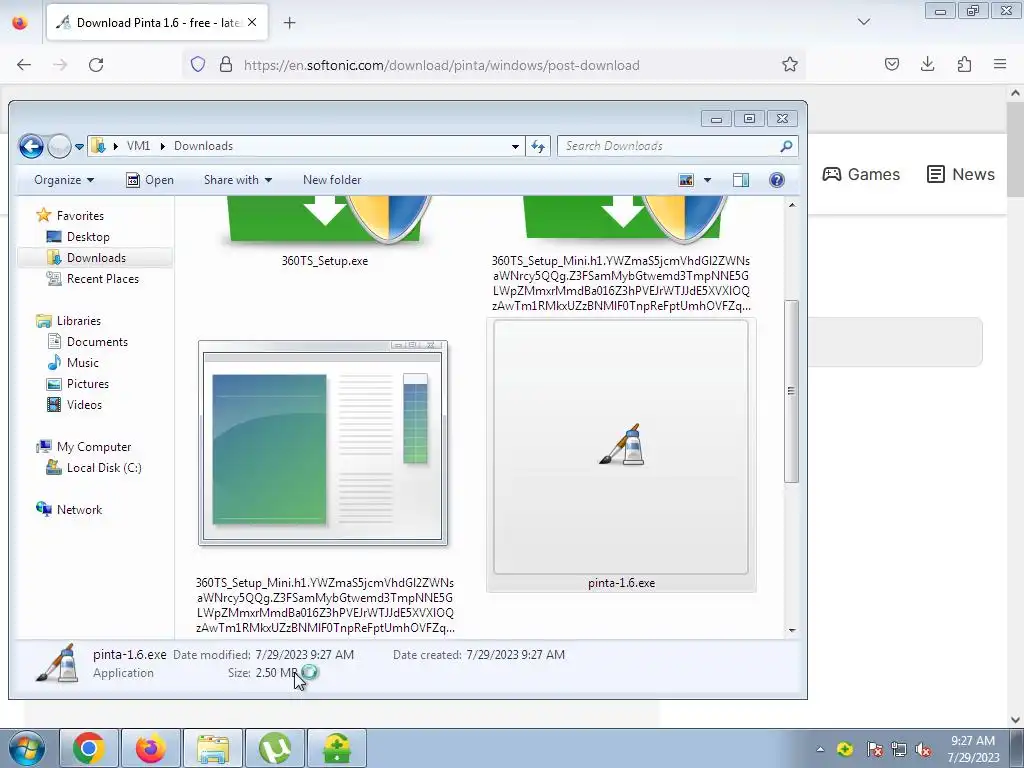Click the pinta icon in the details pane
1024x768 pixels.
coord(57,664)
